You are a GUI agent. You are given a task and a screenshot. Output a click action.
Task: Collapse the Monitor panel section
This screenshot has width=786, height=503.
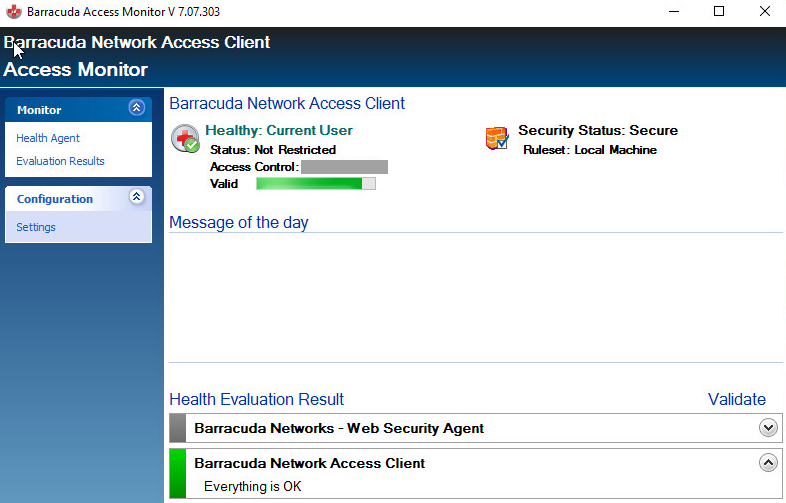136,108
